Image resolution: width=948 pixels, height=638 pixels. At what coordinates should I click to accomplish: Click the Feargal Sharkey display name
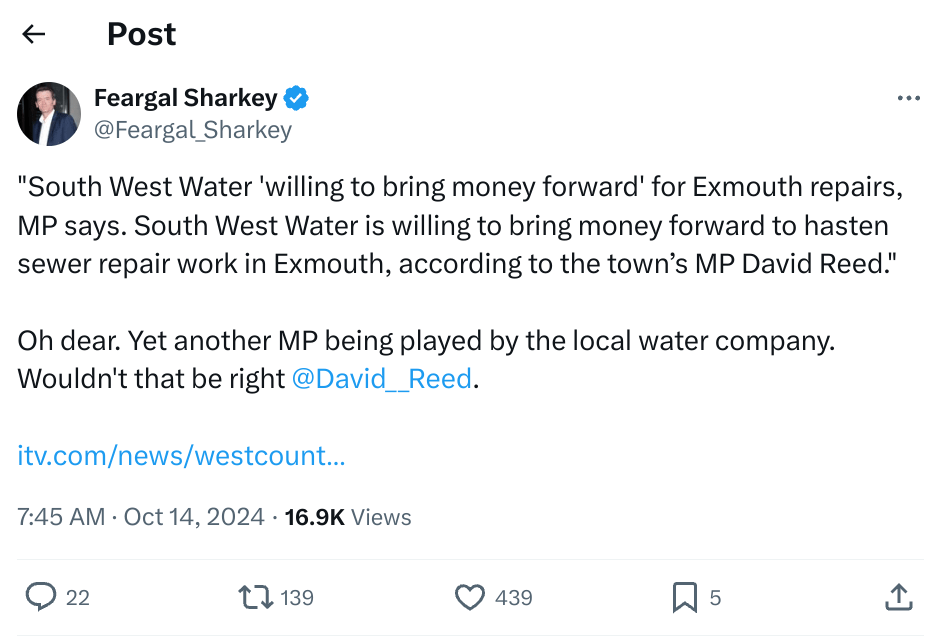pyautogui.click(x=185, y=98)
